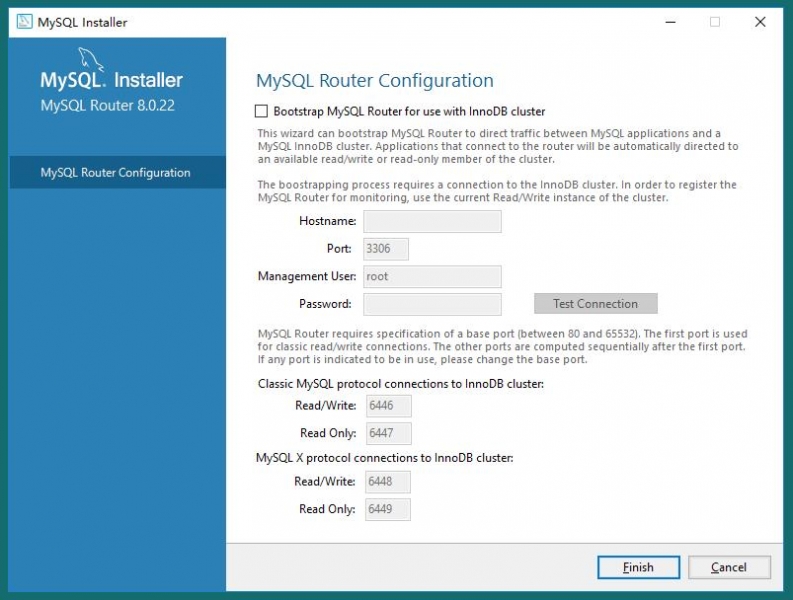Focus the Port field showing 3306
This screenshot has width=793, height=600.
tap(386, 249)
